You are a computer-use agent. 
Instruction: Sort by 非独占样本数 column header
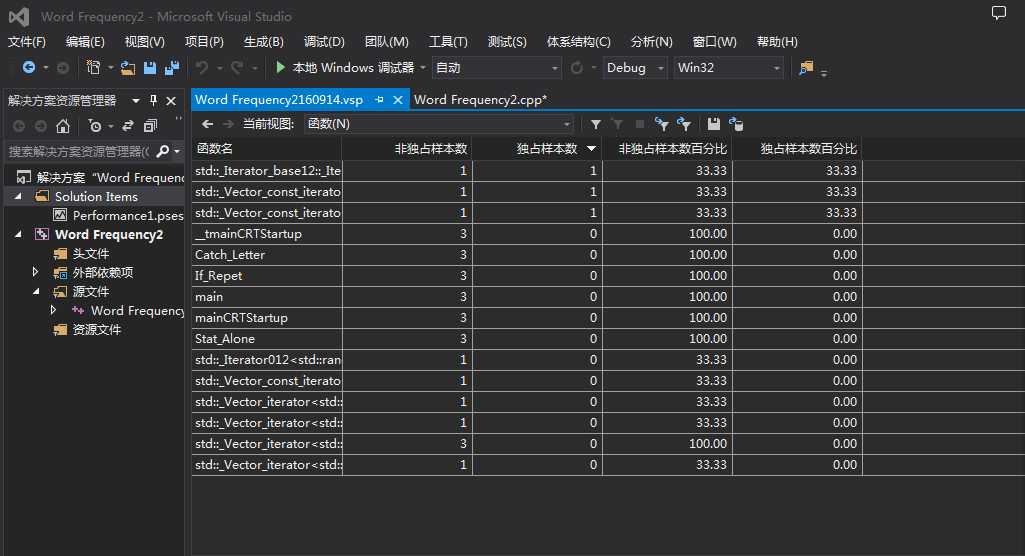[x=407, y=149]
